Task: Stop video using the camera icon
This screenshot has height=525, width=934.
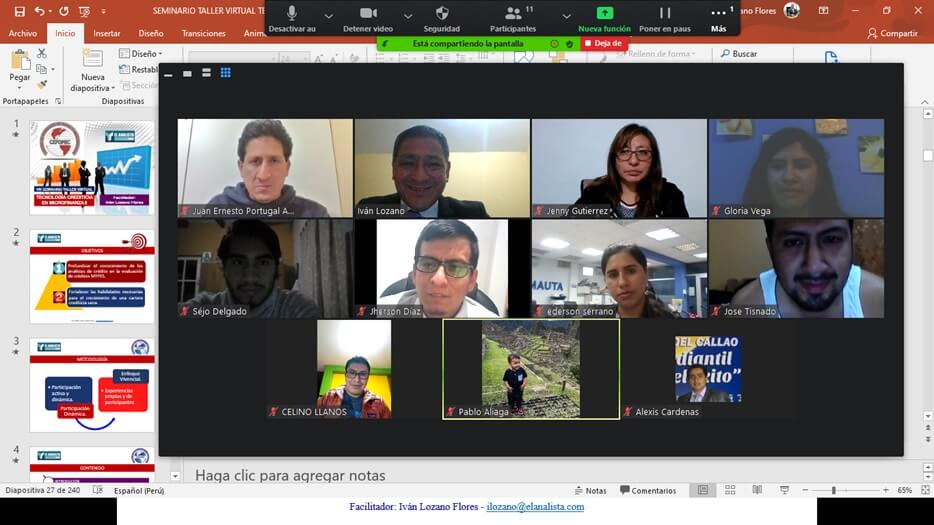Action: tap(368, 14)
